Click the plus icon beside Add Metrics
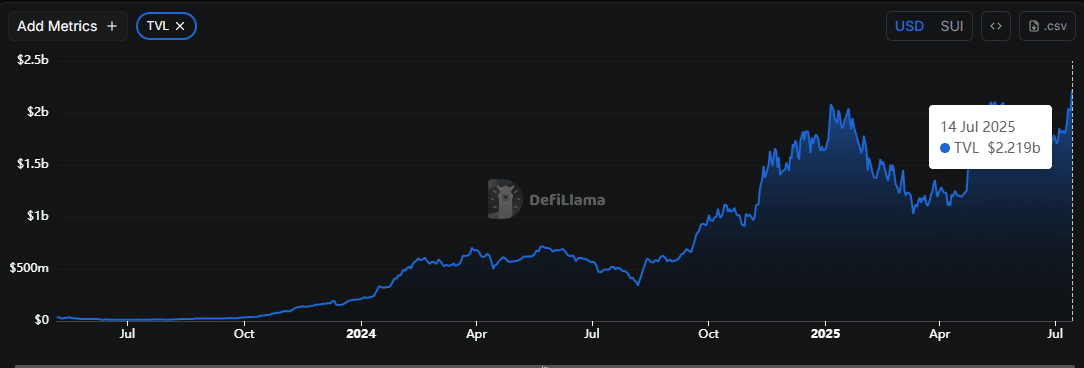 [x=112, y=26]
